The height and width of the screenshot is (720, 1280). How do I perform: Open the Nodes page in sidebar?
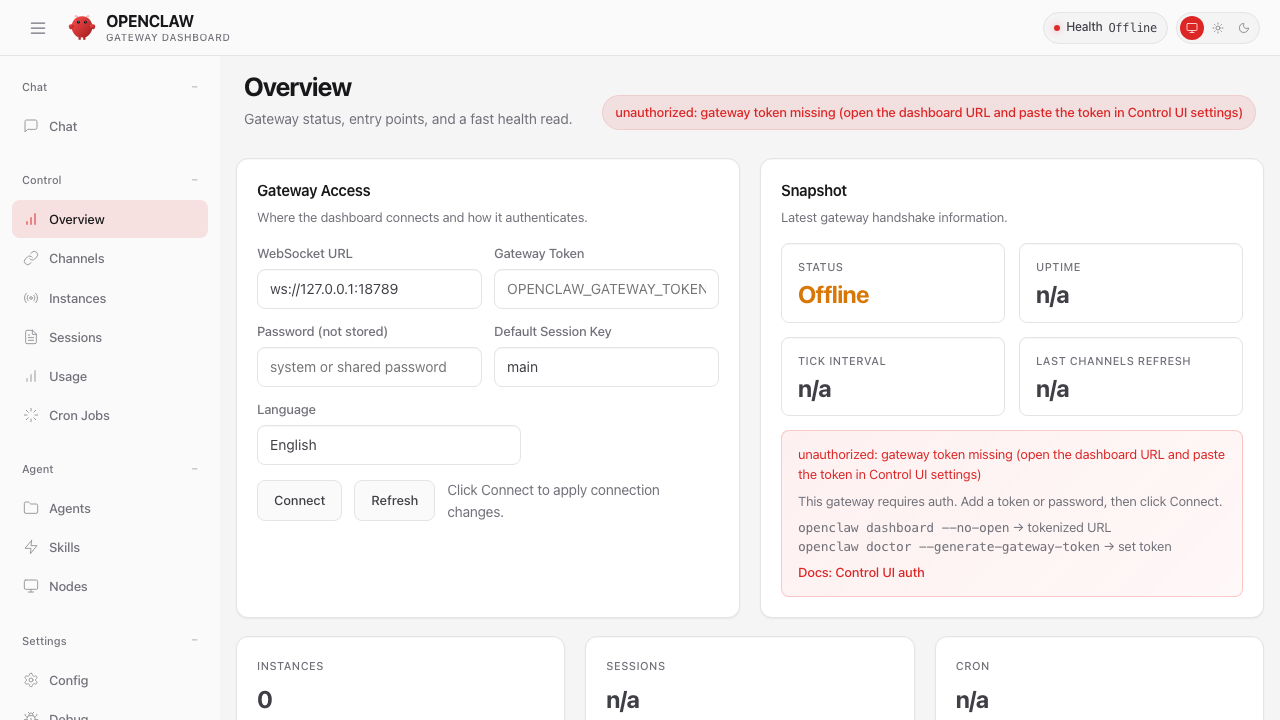[68, 586]
